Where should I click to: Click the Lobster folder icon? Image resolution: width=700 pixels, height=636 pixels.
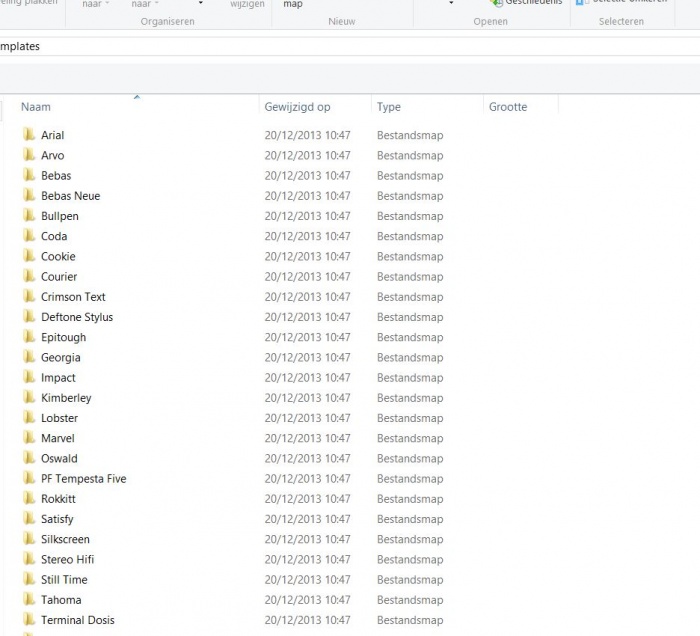pos(29,417)
